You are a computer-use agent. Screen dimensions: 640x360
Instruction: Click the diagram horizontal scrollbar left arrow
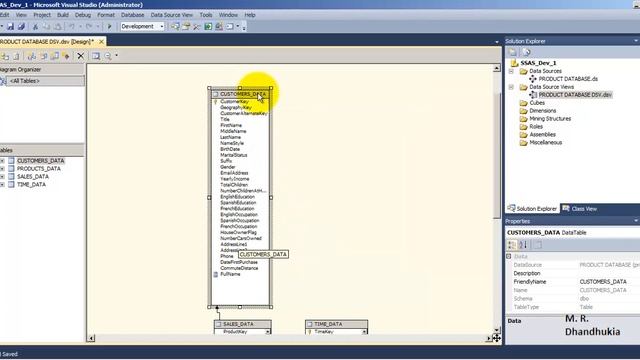pyautogui.click(x=91, y=338)
